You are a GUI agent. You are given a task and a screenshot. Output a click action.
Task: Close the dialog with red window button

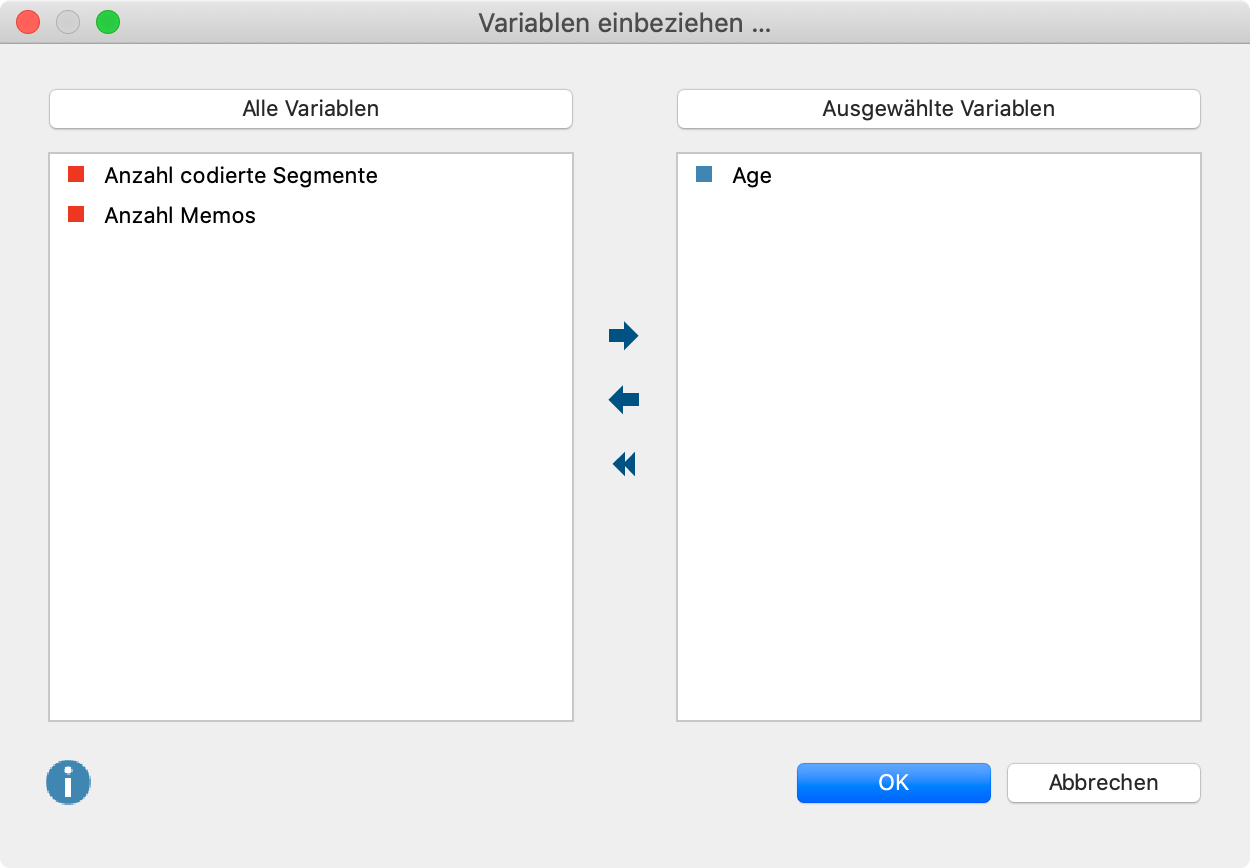click(x=28, y=22)
